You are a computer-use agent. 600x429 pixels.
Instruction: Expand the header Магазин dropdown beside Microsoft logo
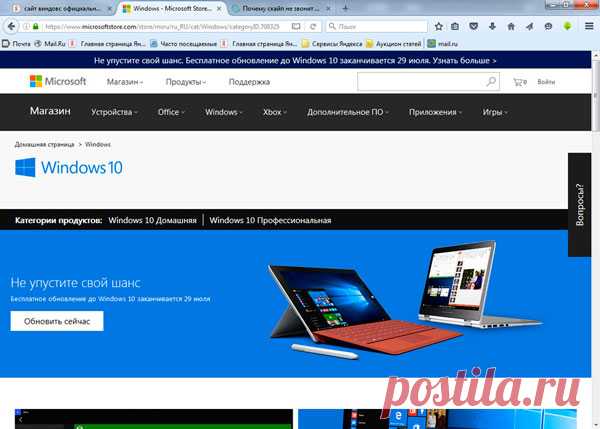(125, 82)
